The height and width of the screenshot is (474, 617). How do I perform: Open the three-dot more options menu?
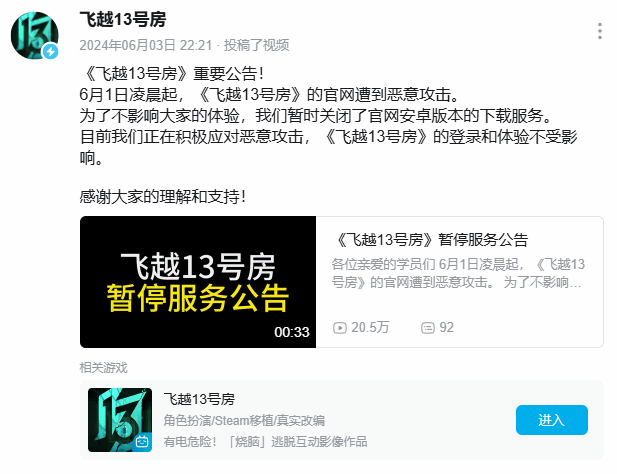click(599, 31)
